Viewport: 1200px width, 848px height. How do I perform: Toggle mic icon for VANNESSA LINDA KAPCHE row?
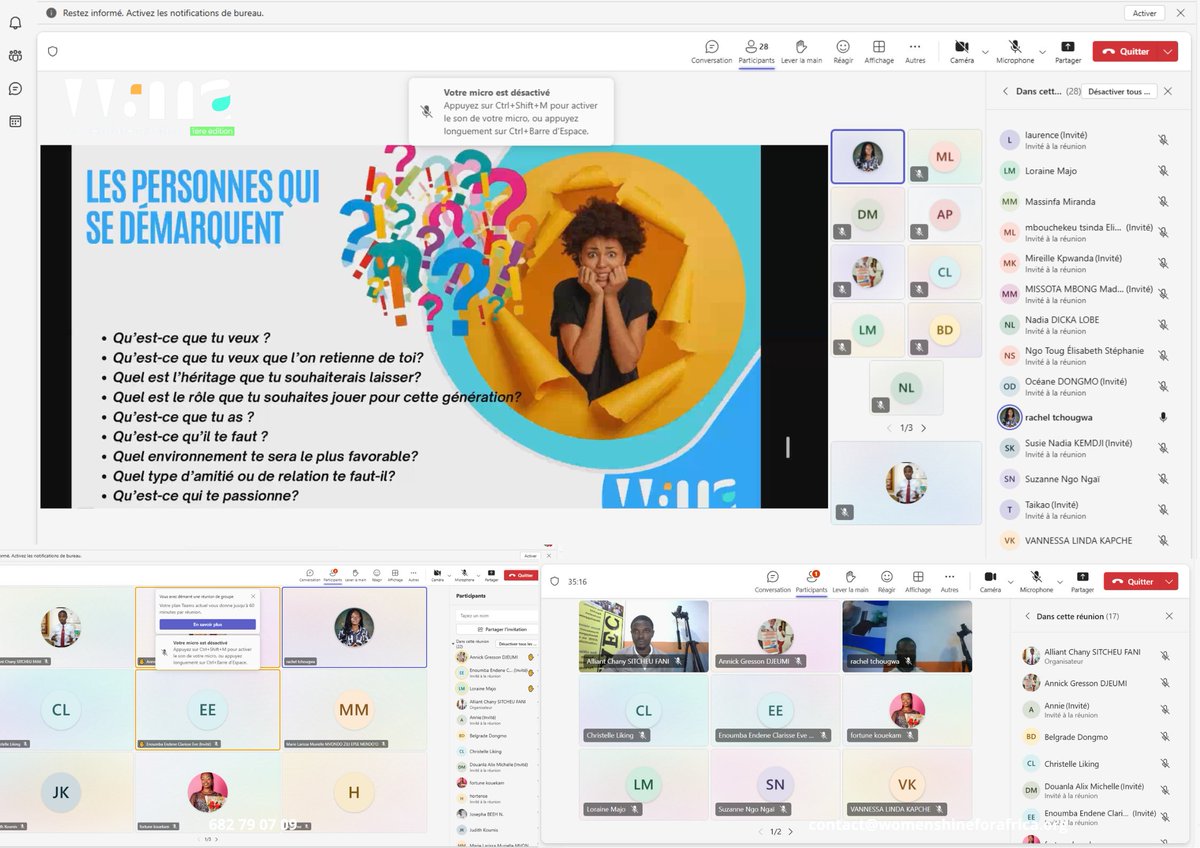[1163, 540]
